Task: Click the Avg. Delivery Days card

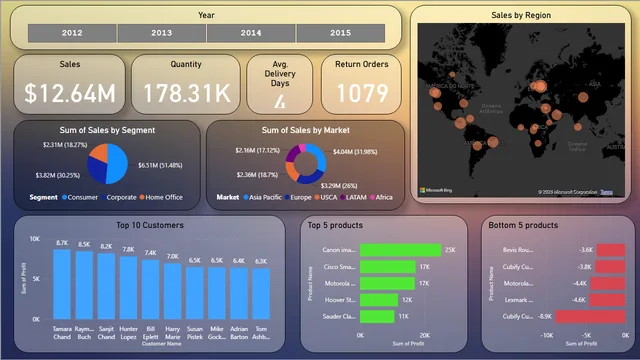Action: pos(280,84)
